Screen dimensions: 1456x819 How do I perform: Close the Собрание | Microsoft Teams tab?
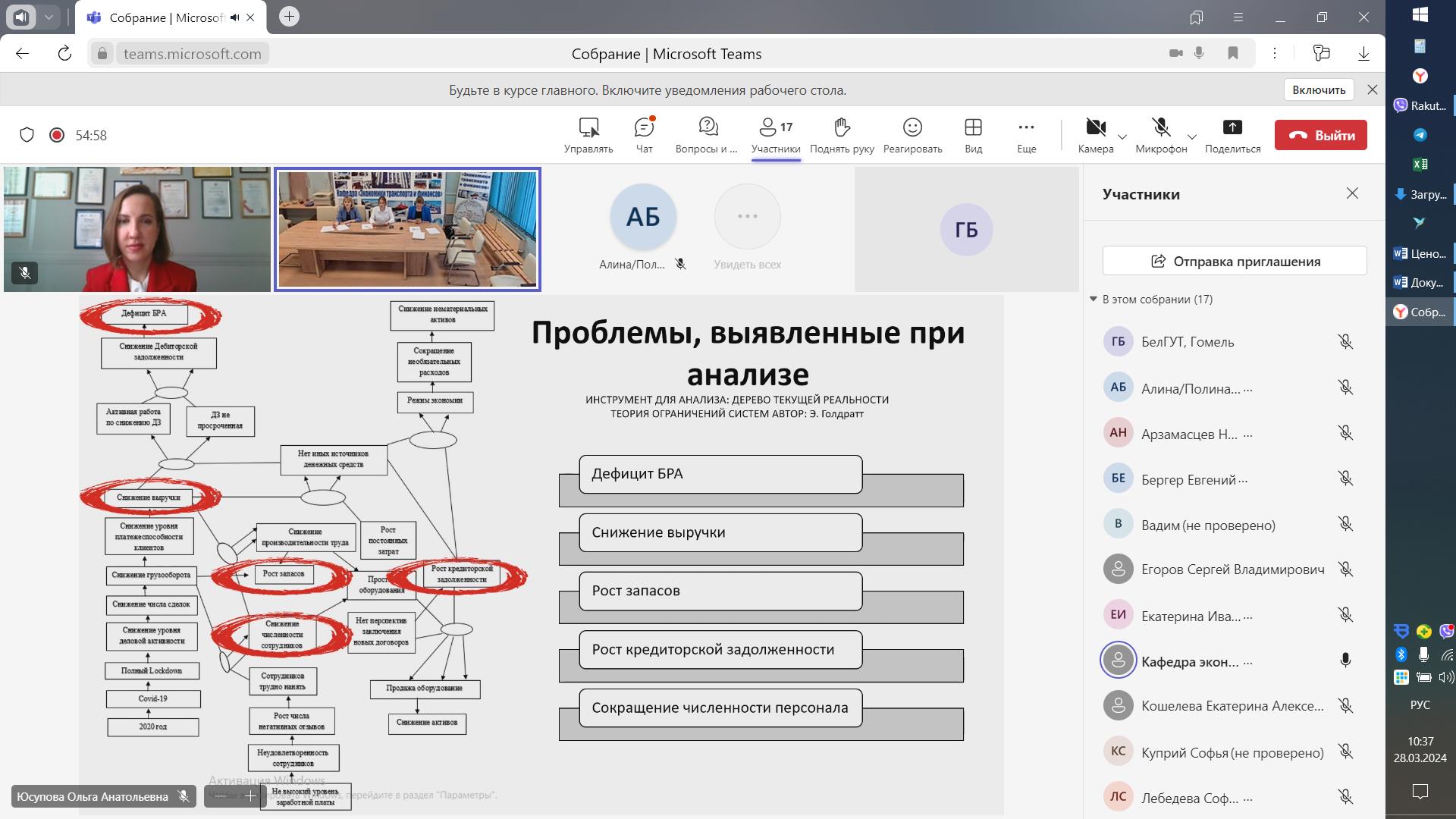tap(251, 17)
